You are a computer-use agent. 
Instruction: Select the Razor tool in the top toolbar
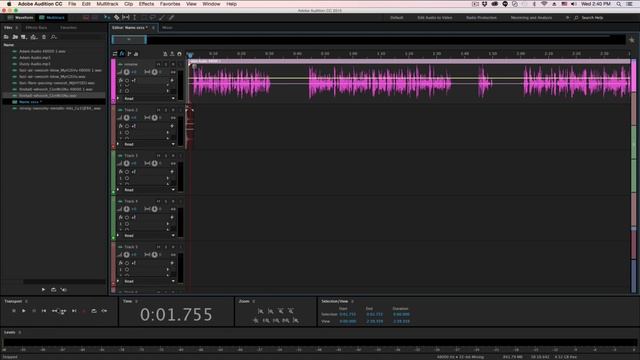point(117,18)
